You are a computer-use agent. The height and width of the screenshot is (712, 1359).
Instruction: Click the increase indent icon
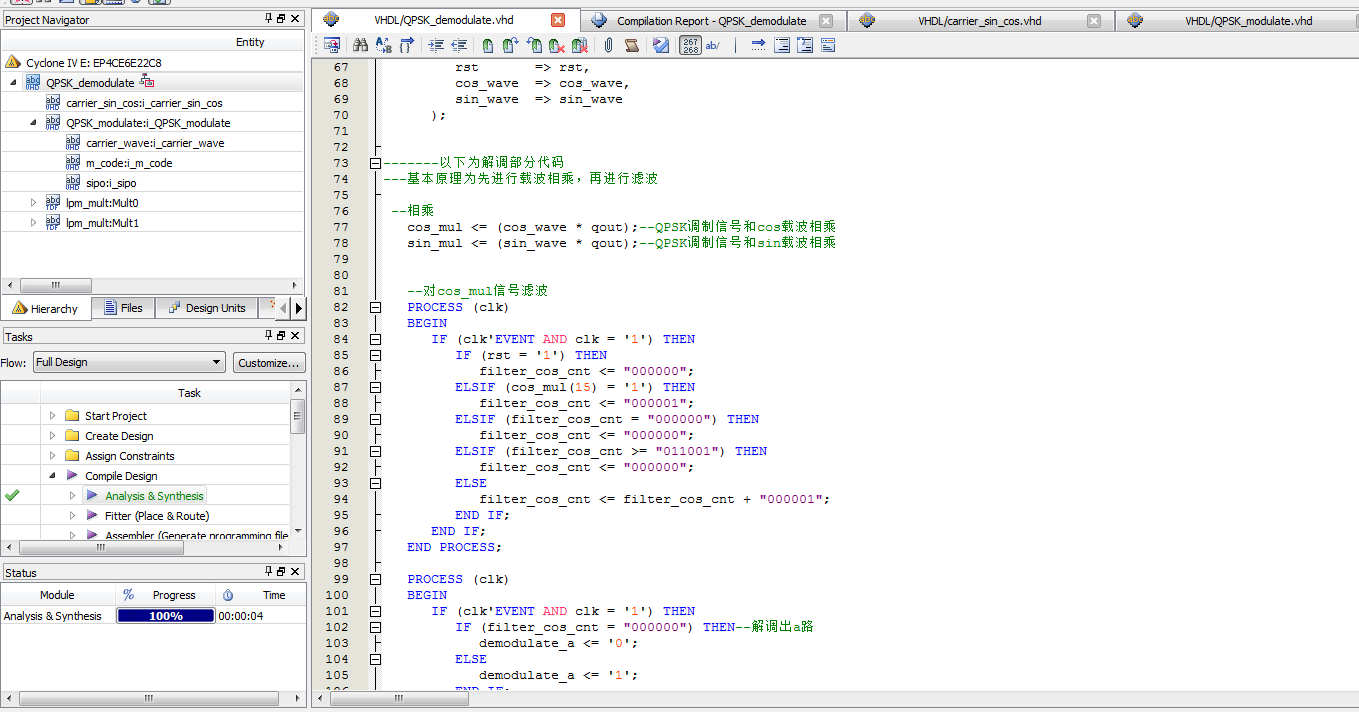pos(436,45)
